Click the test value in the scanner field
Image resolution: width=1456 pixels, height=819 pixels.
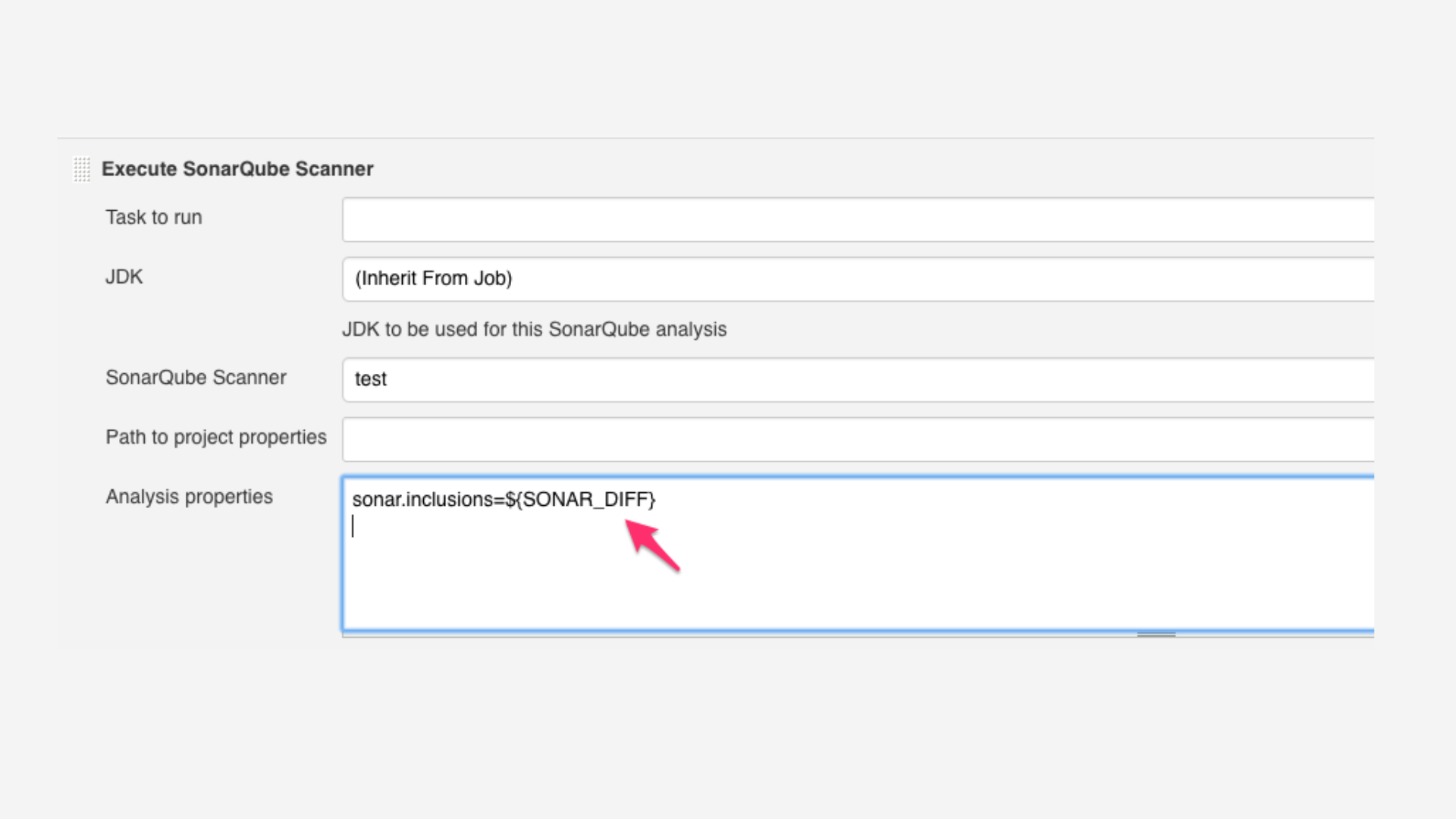tap(371, 379)
